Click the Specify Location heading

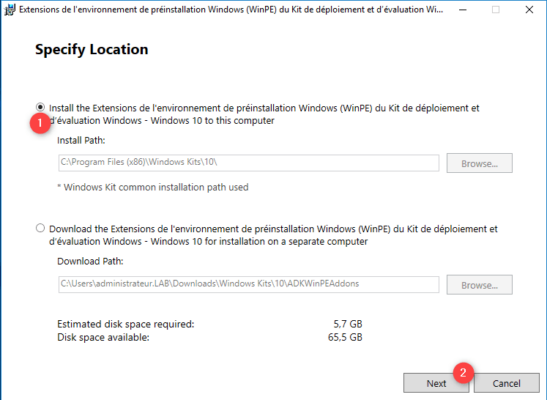click(x=92, y=49)
